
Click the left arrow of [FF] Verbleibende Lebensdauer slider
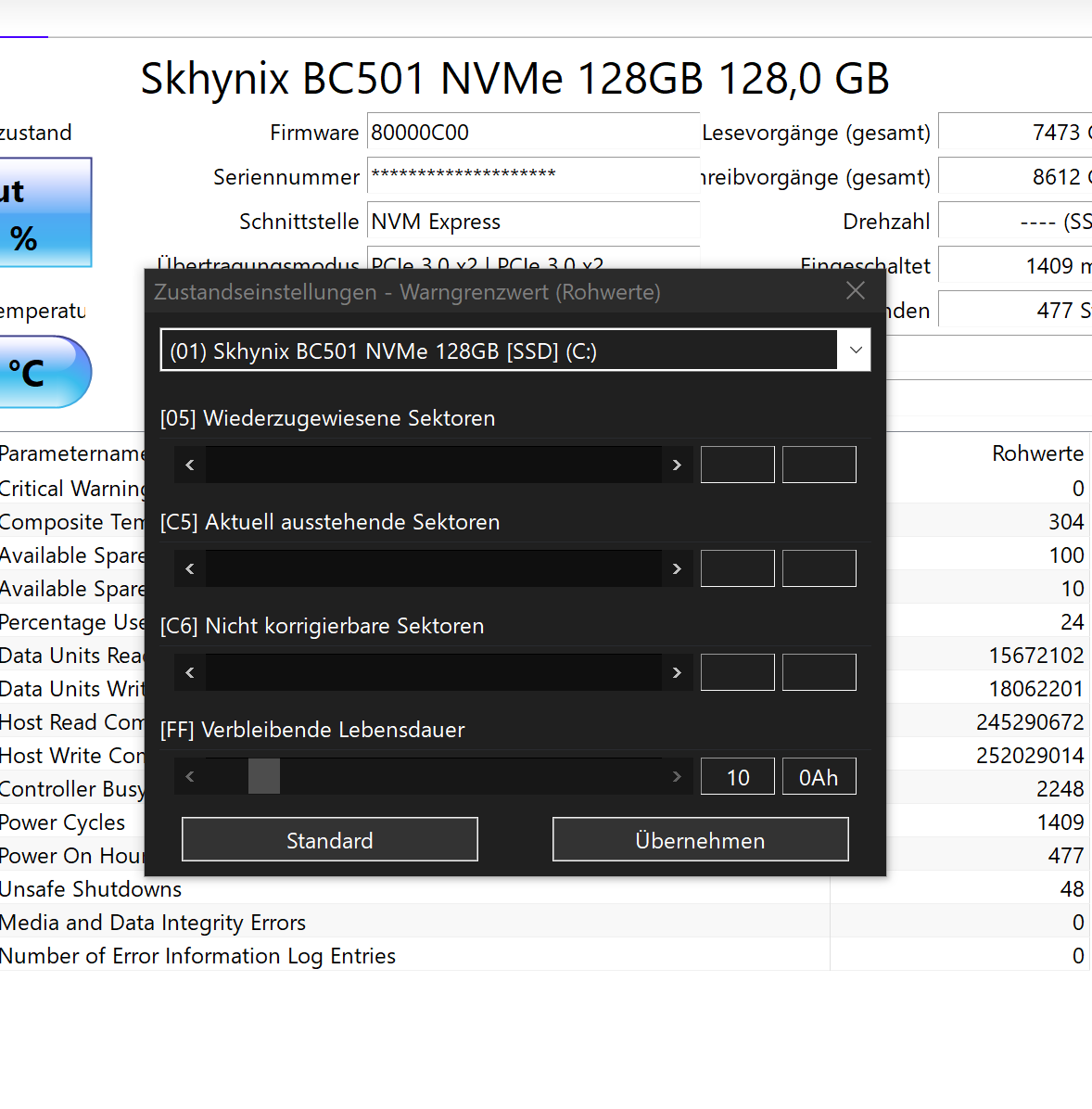click(189, 777)
